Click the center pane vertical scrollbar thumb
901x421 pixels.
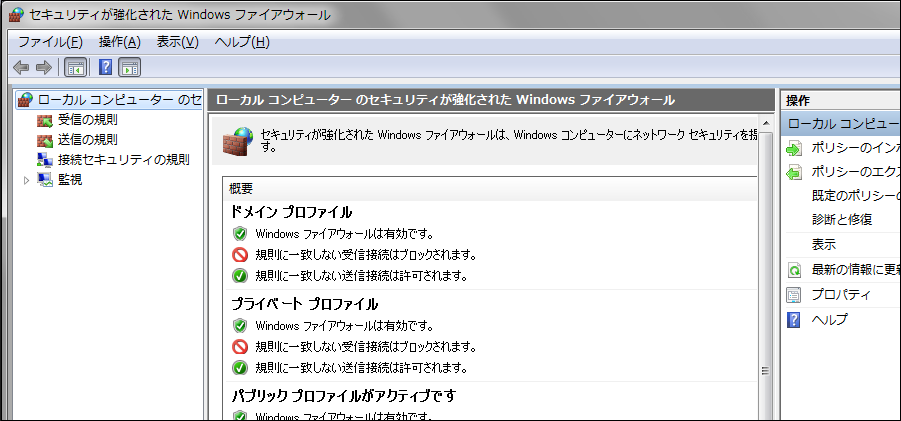point(765,276)
